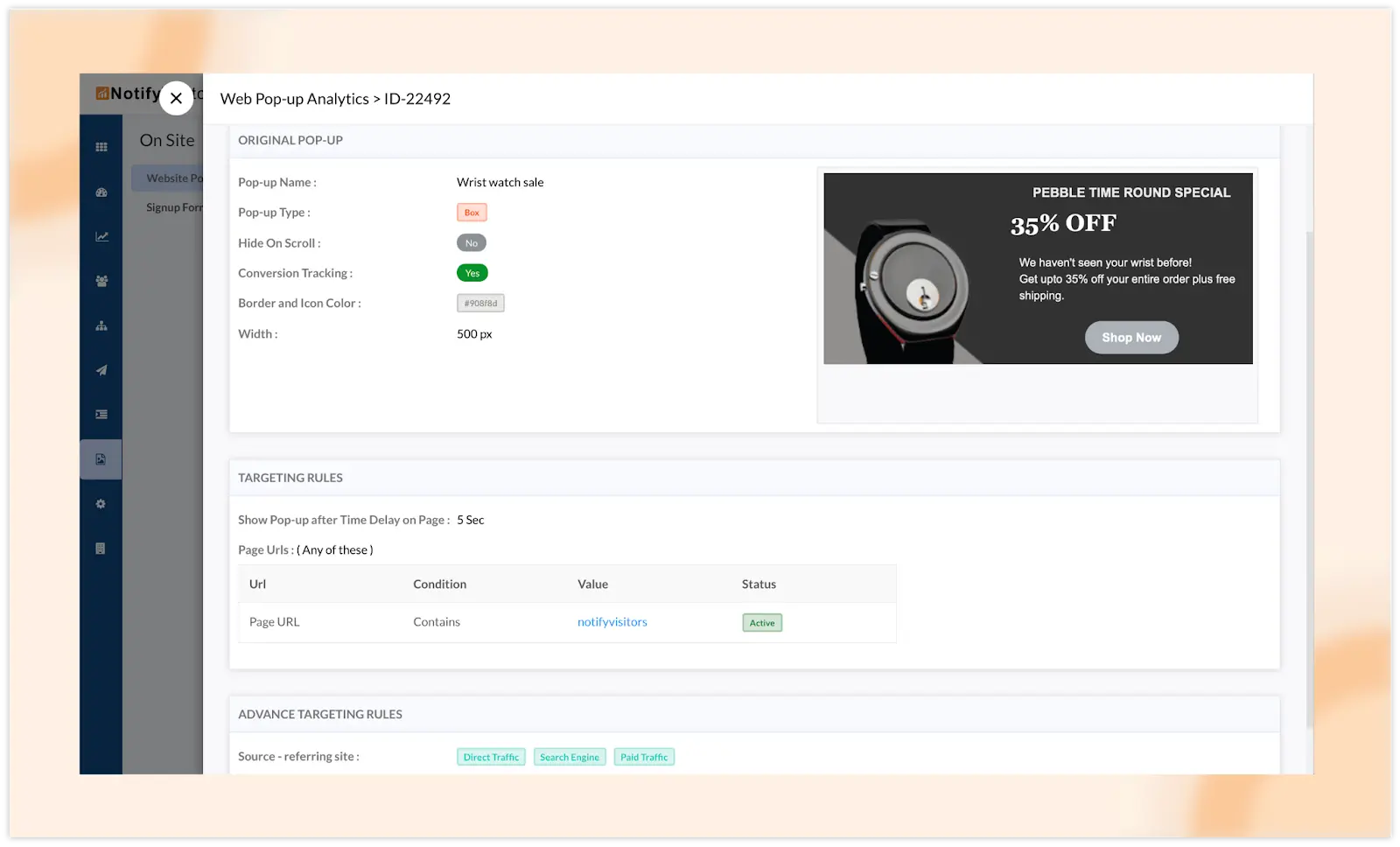Open the apps grid icon in sidebar
Image resolution: width=1400 pixels, height=847 pixels.
click(x=101, y=147)
